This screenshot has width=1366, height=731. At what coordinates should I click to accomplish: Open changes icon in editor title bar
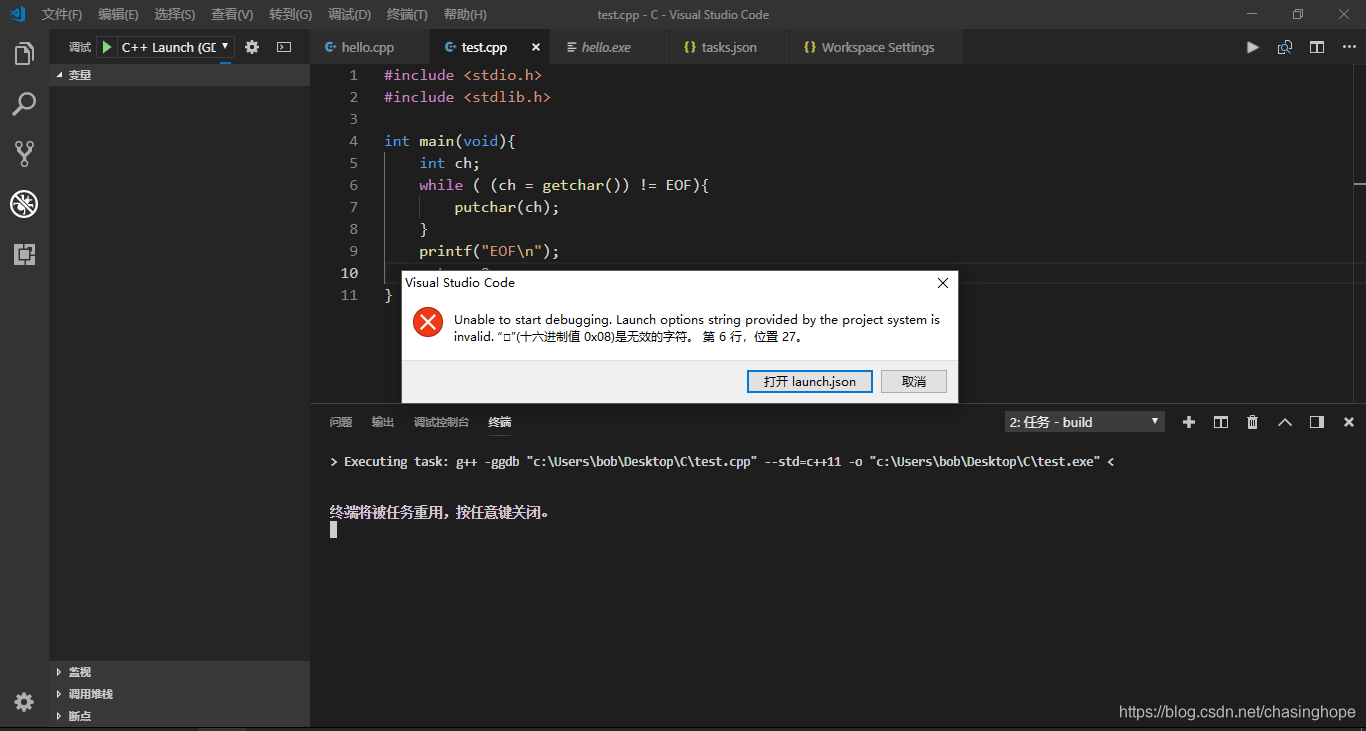pos(1285,47)
